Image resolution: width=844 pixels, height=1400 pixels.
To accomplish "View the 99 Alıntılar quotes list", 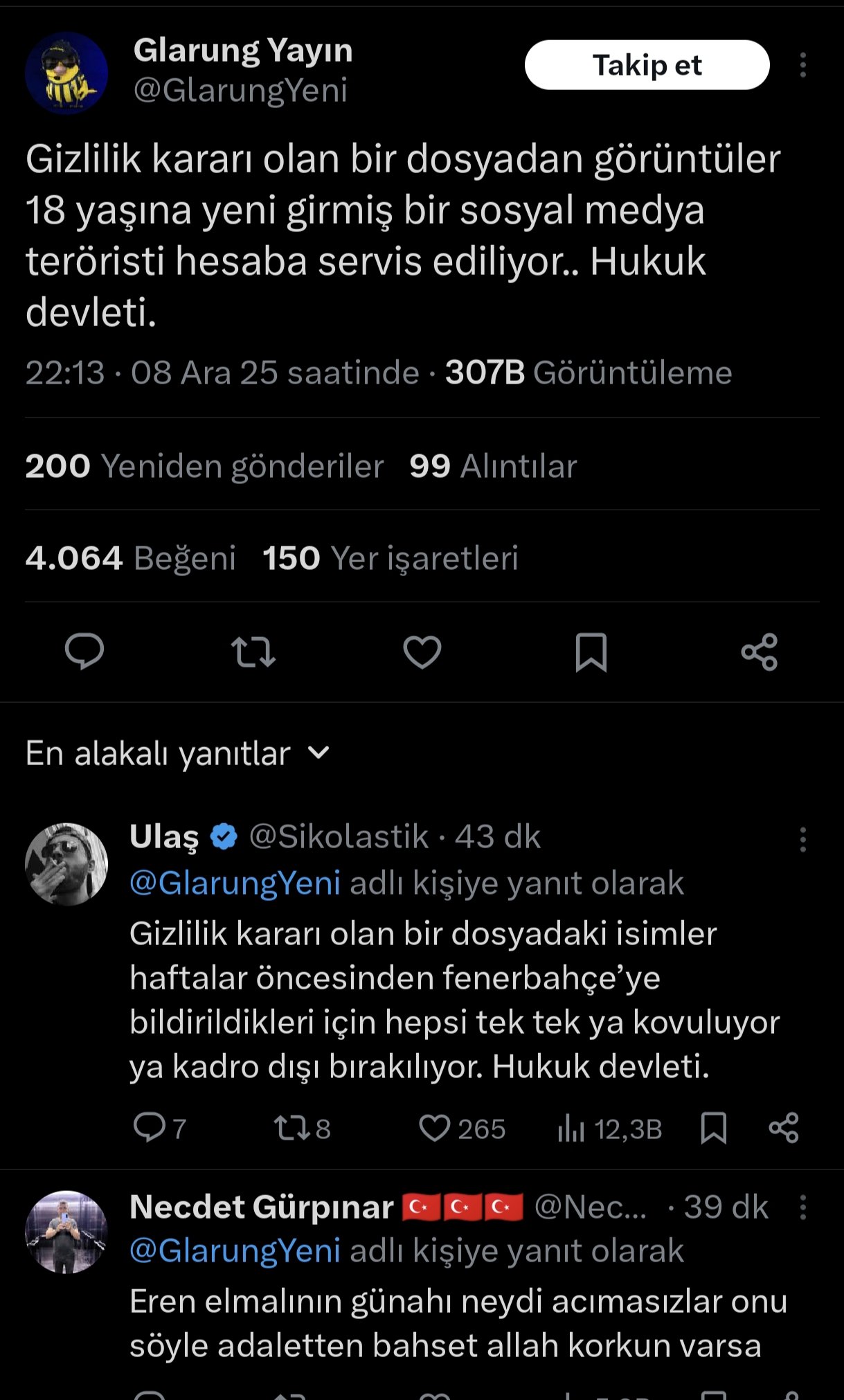I will tap(492, 466).
